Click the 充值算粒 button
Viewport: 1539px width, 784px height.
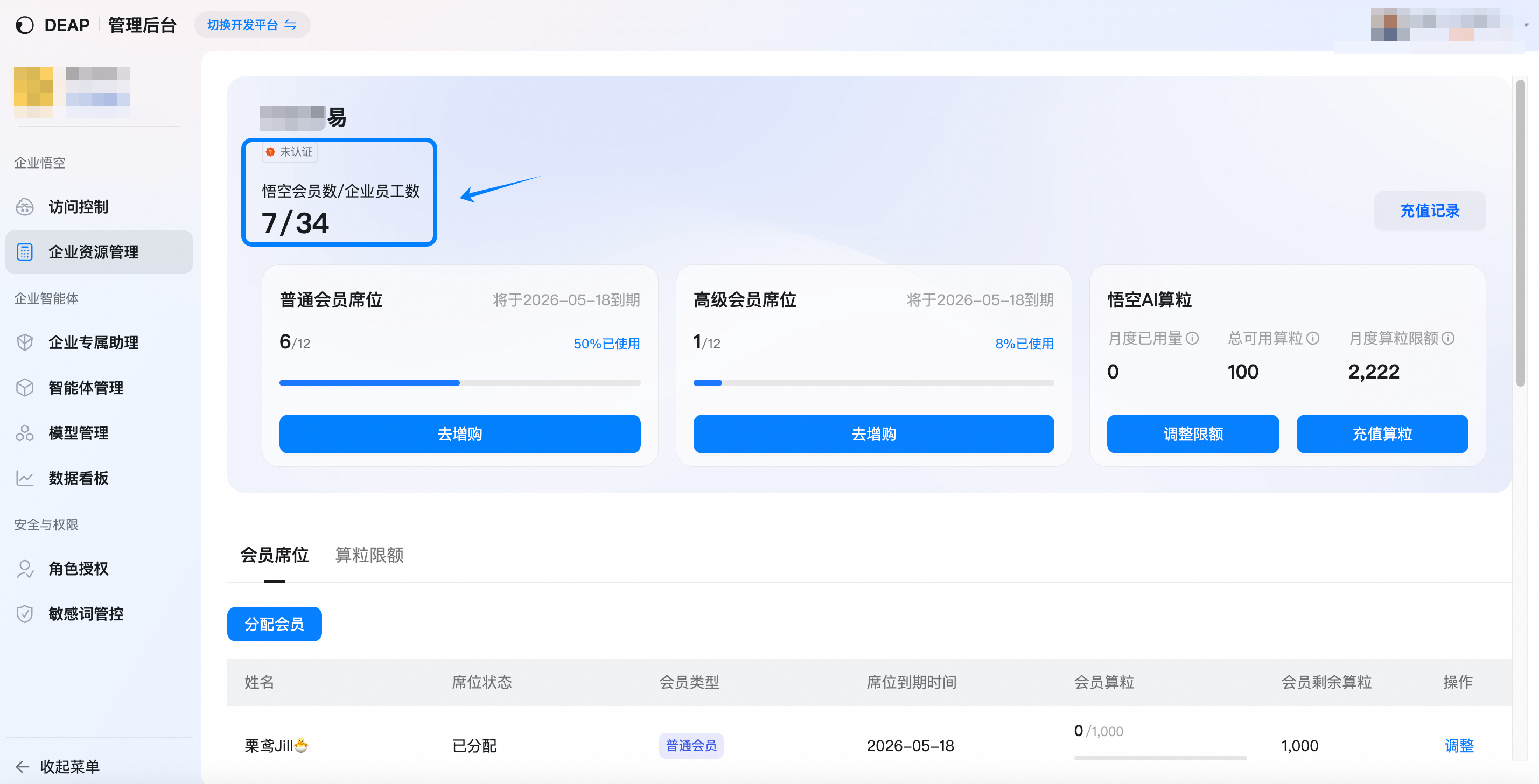tap(1382, 435)
